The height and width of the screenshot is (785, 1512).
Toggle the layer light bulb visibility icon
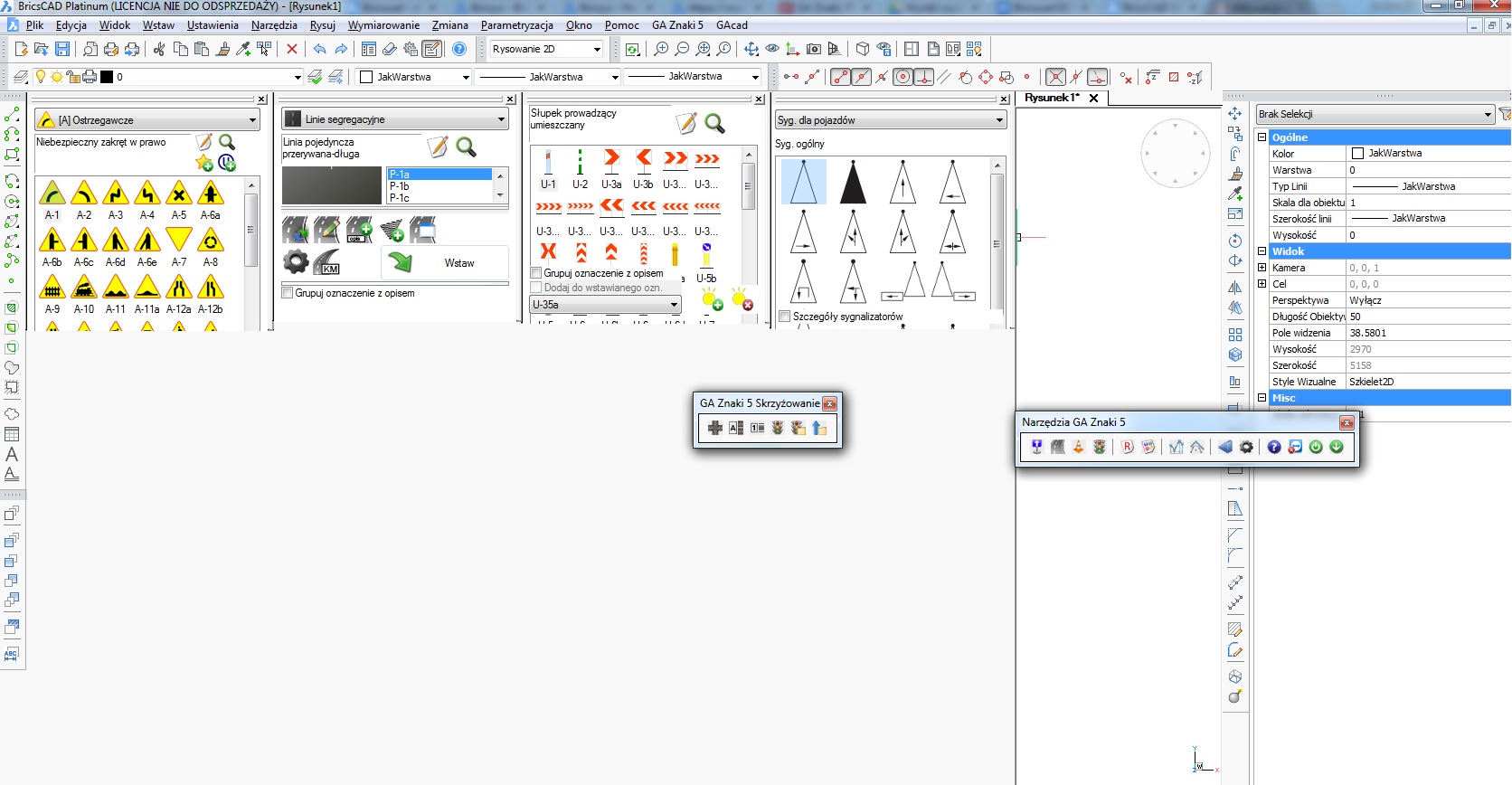(x=40, y=77)
